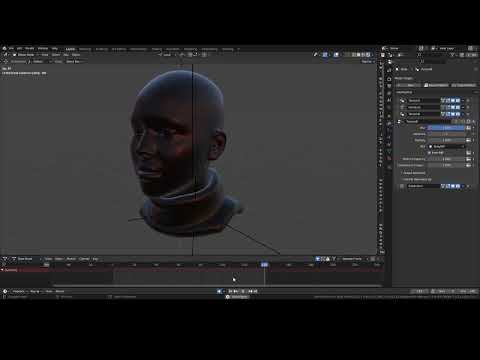Open the Dope Sheet Marker menu
Image resolution: width=480 pixels, height=360 pixels.
click(x=71, y=259)
